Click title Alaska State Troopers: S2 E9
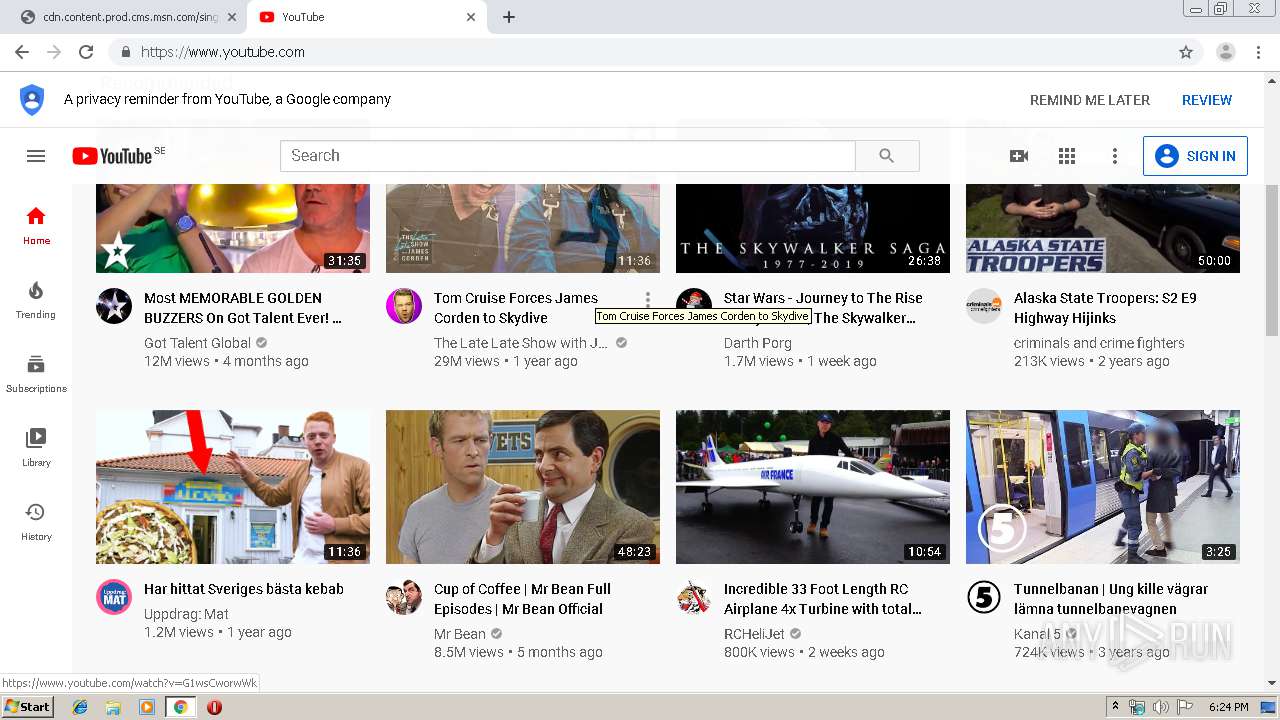Screen dimensions: 1280x720 (x=1105, y=308)
